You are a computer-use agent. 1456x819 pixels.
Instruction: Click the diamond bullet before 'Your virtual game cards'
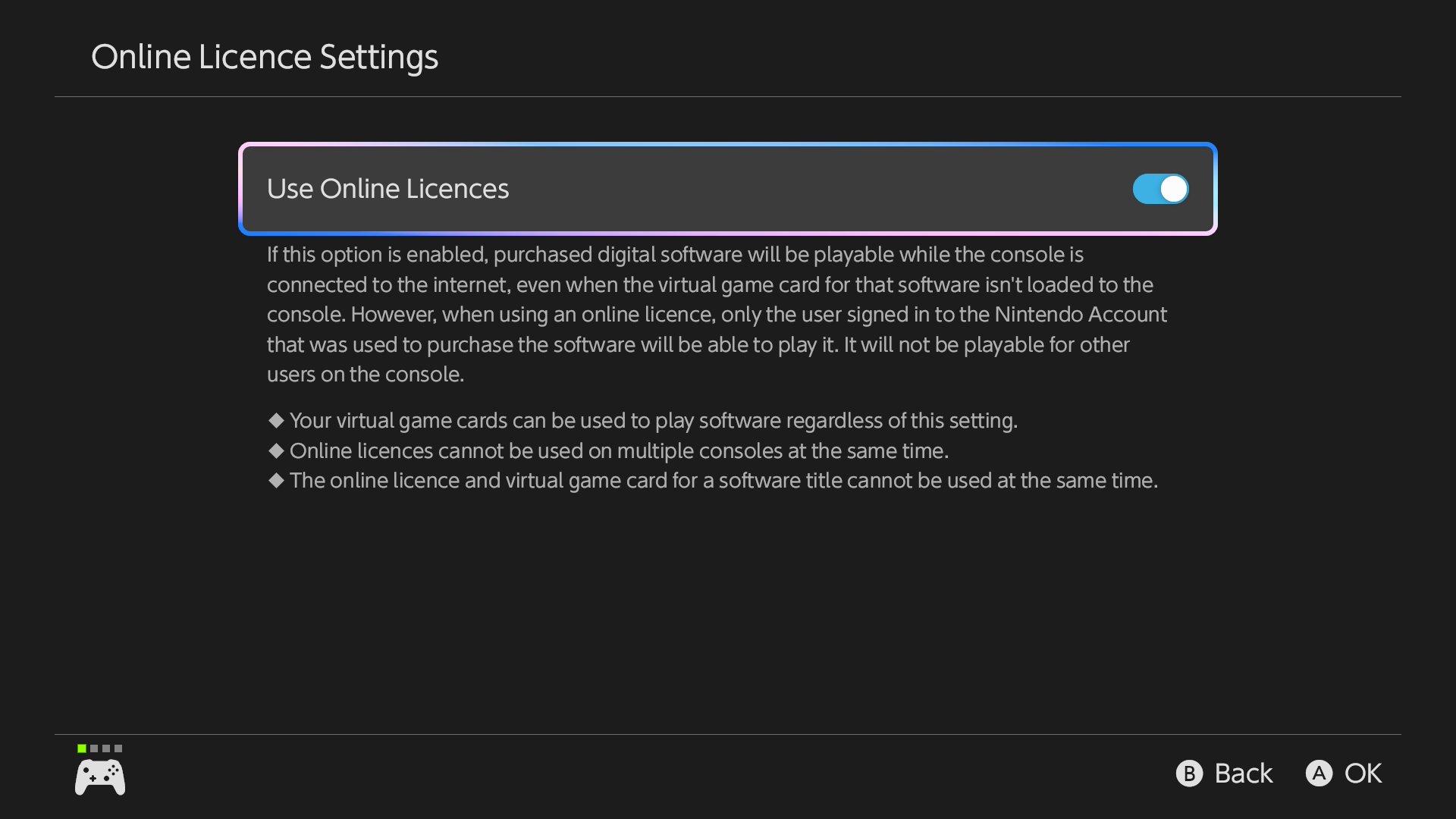pos(276,420)
